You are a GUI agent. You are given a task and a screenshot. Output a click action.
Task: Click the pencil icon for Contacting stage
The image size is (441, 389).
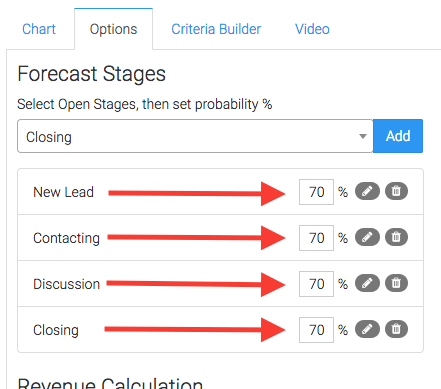tap(367, 237)
